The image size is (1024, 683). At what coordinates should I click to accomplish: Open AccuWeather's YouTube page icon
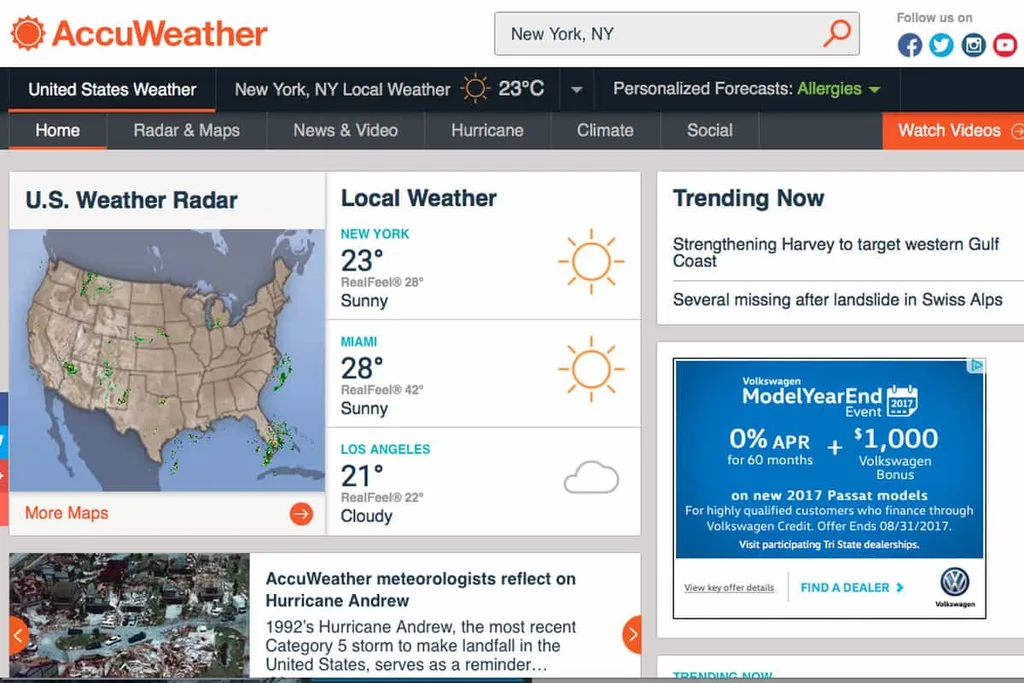pyautogui.click(x=1005, y=45)
